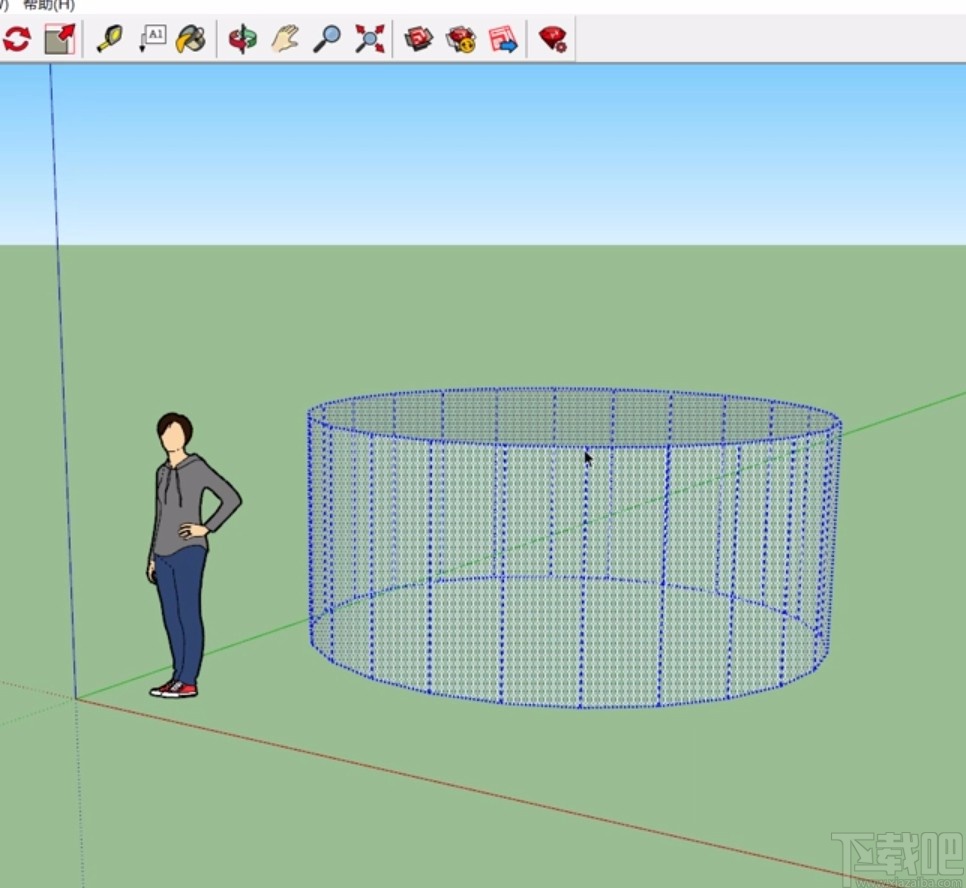The height and width of the screenshot is (888, 966).
Task: Choose the Zoom magnifier tool
Action: point(328,39)
